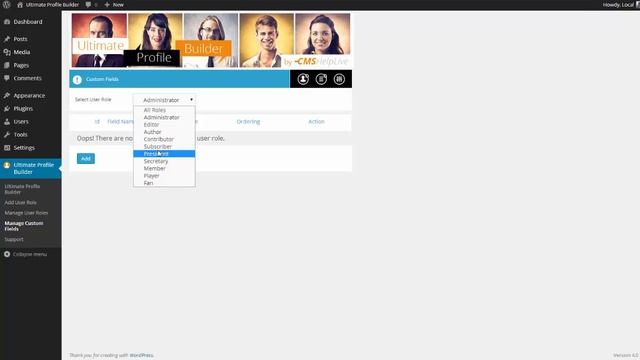This screenshot has height=360, width=640.
Task: Click the Tools wrench icon
Action: pos(7,135)
